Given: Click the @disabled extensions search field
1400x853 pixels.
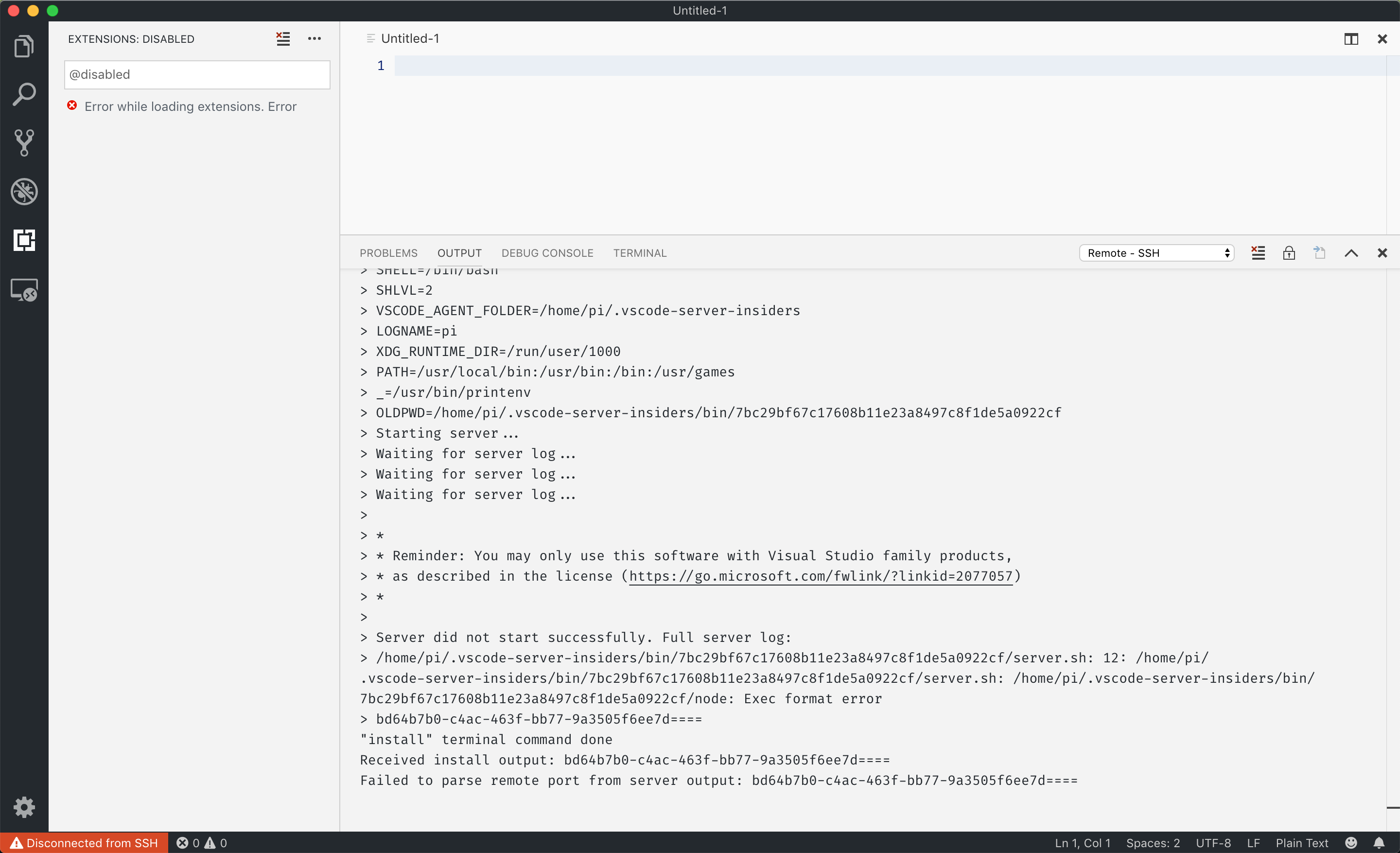Looking at the screenshot, I should (196, 74).
